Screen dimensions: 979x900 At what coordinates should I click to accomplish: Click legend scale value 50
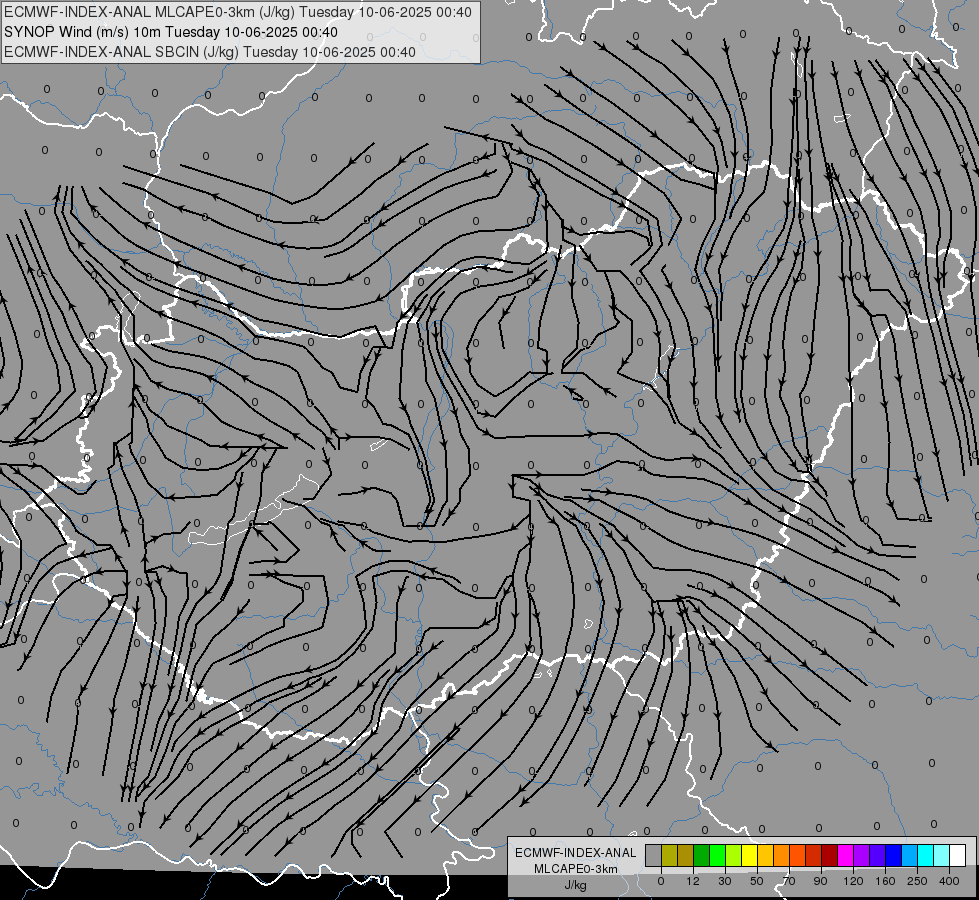pyautogui.click(x=756, y=881)
